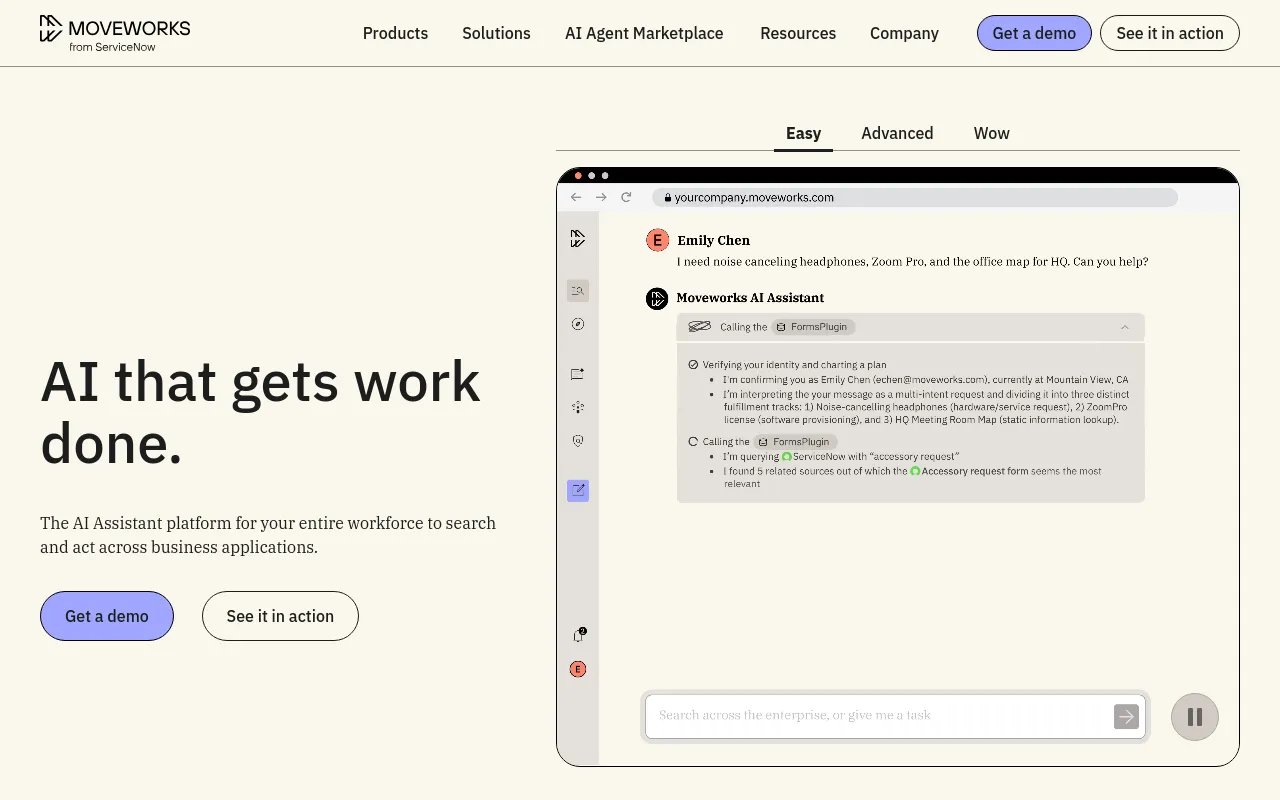Click the "I need noise canceling headphones" message
This screenshot has height=800, width=1280.
pos(912,262)
